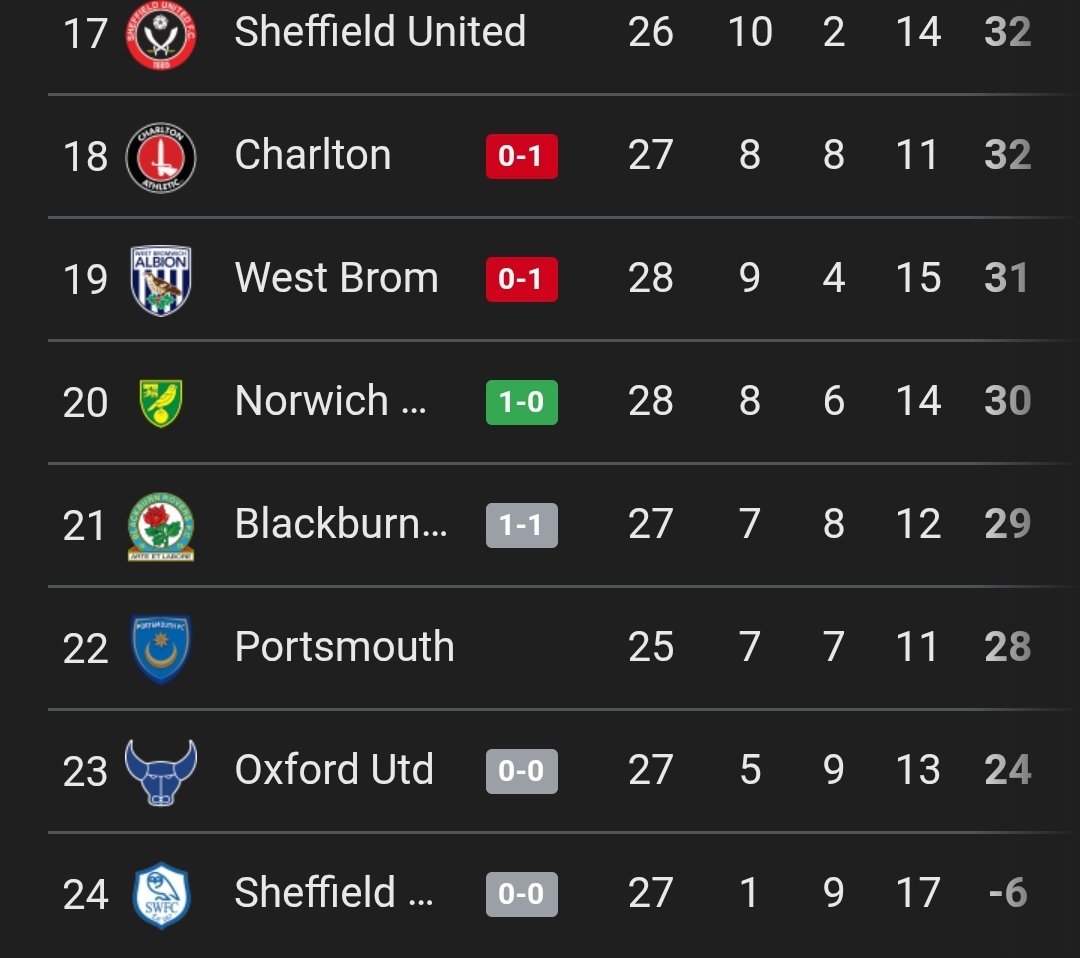Image resolution: width=1080 pixels, height=958 pixels.
Task: Select the Sheffield Wednesday SWFC owl badge
Action: [161, 894]
